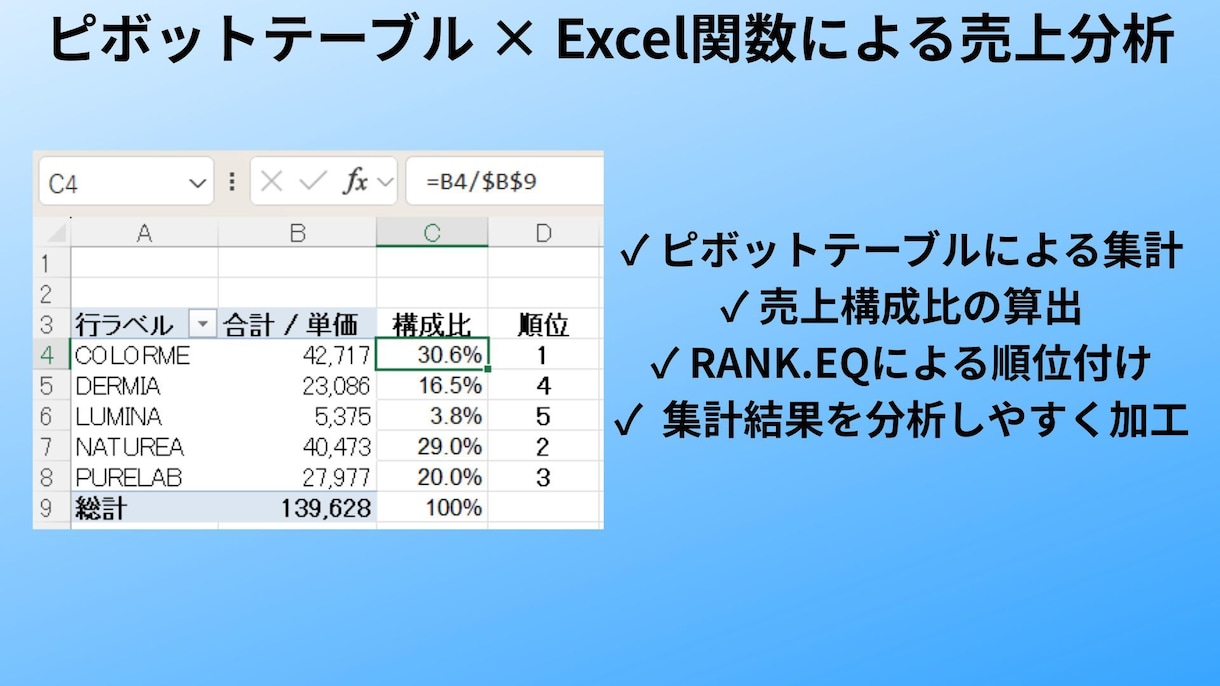Click the cell showing 29.0%
1220x686 pixels.
click(432, 447)
